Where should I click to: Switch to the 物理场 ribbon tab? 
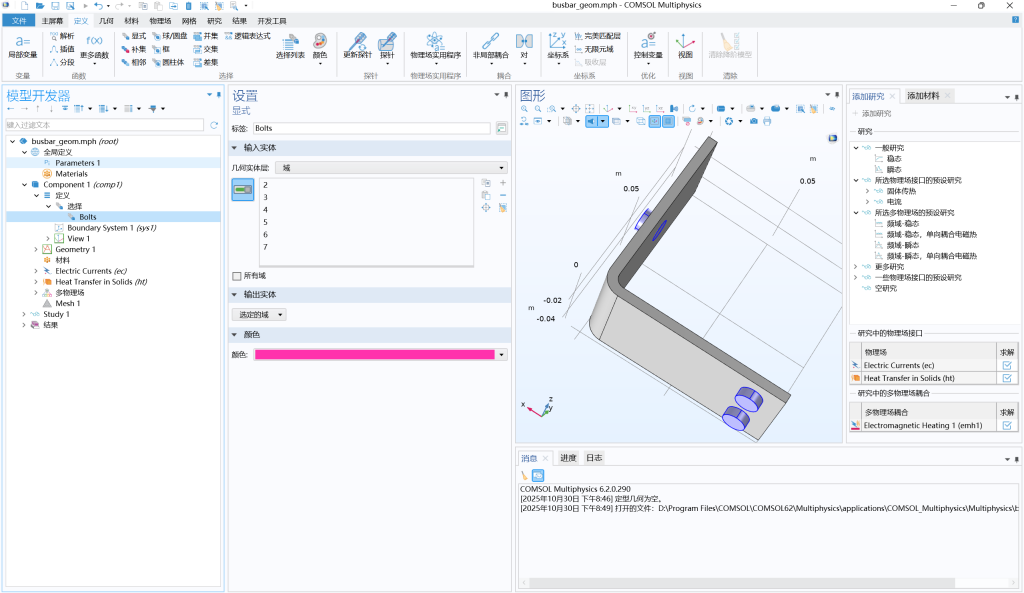pos(159,20)
